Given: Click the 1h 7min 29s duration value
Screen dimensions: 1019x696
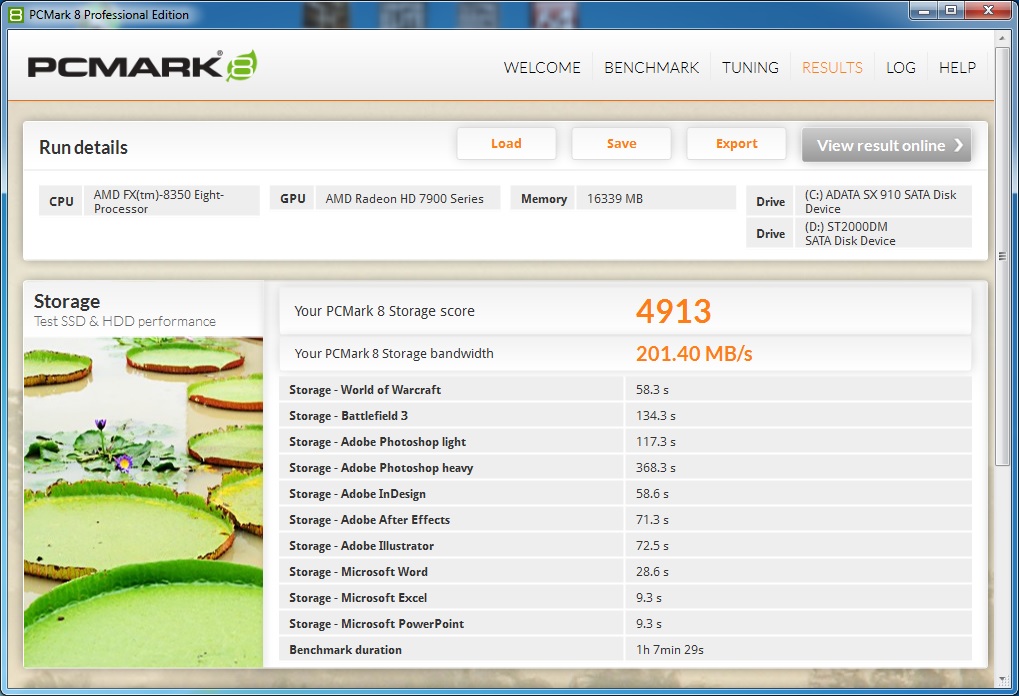Looking at the screenshot, I should [669, 650].
